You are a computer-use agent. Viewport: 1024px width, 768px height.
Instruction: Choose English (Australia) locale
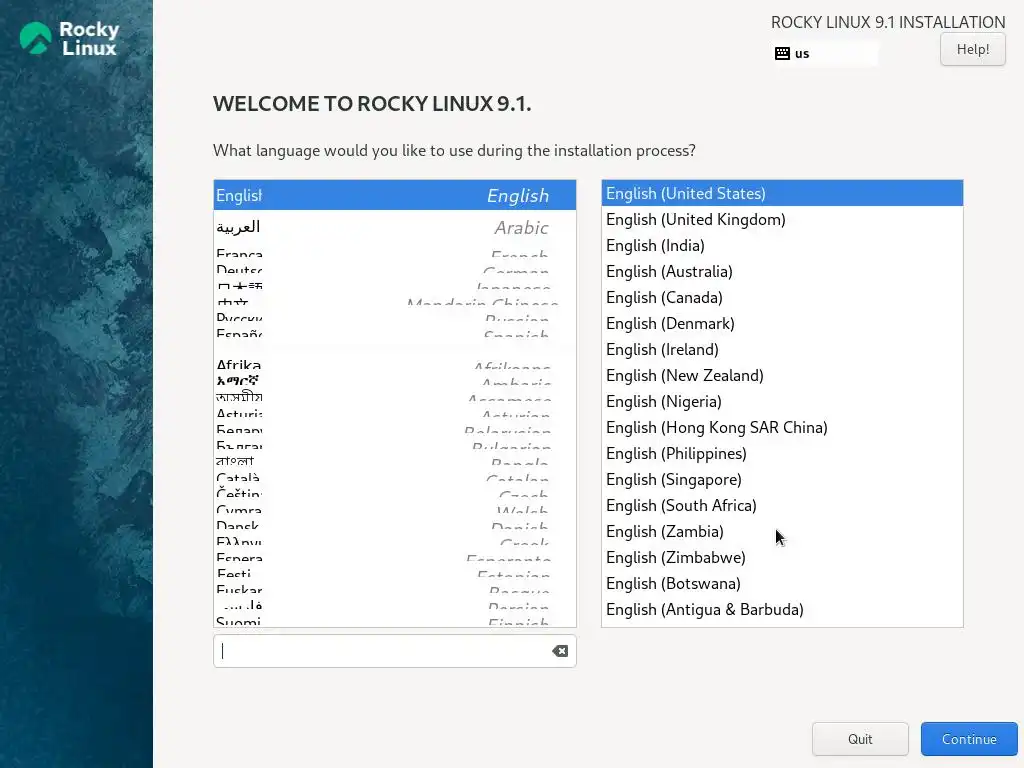[x=782, y=272]
